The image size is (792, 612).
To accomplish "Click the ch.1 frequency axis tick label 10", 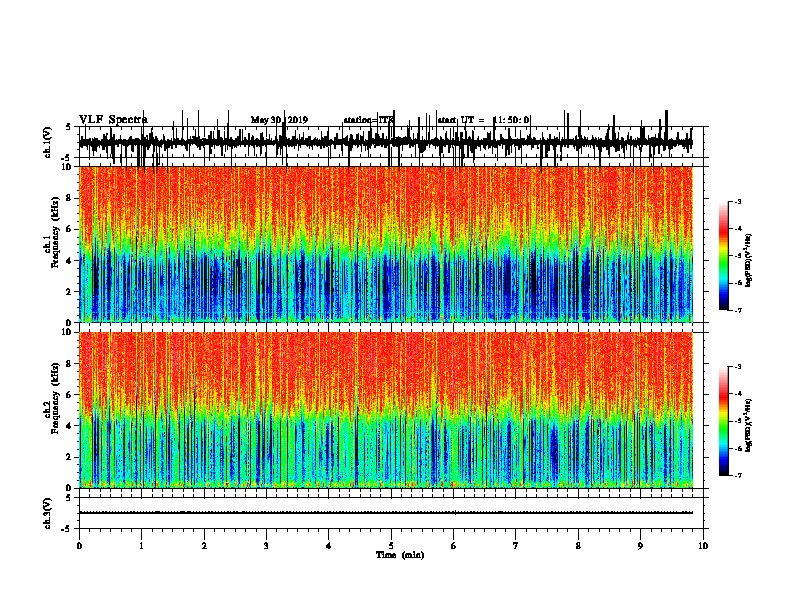I will 68,167.
